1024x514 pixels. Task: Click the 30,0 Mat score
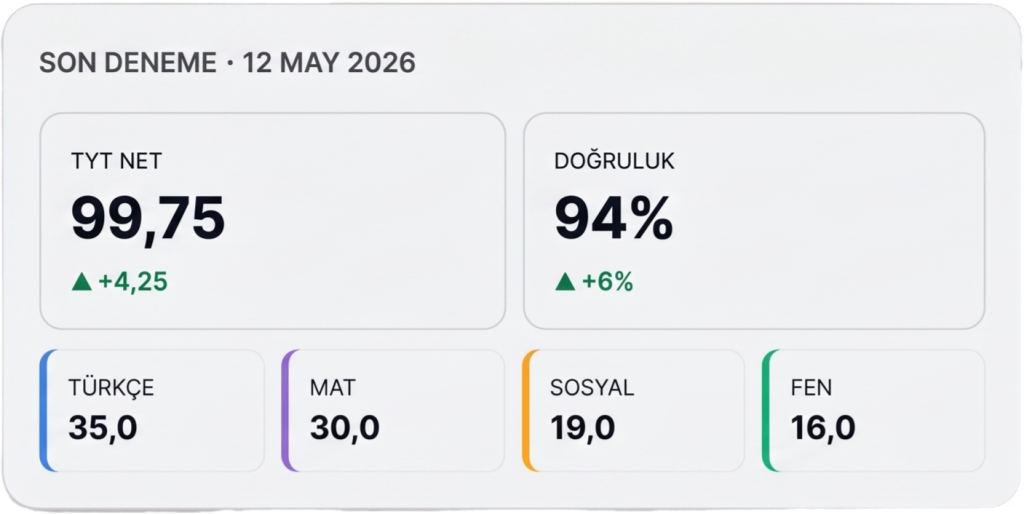pyautogui.click(x=345, y=429)
